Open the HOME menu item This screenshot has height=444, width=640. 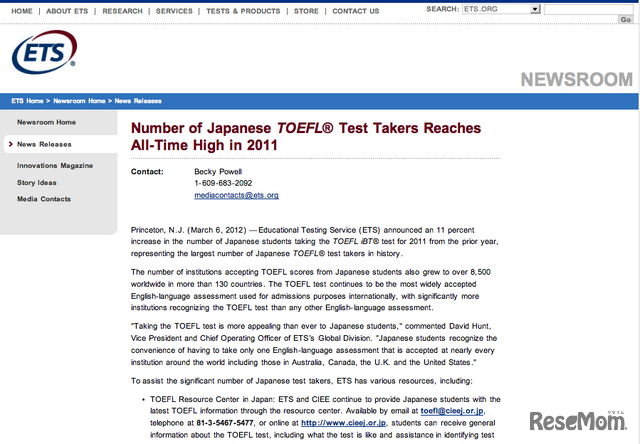(x=21, y=11)
